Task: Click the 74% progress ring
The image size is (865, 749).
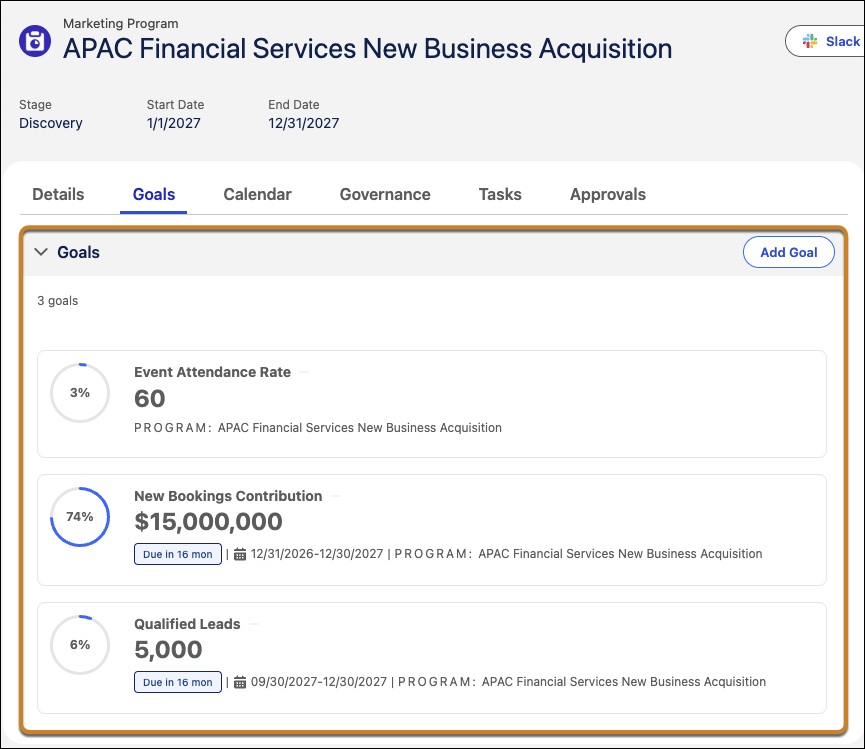Action: [x=80, y=517]
